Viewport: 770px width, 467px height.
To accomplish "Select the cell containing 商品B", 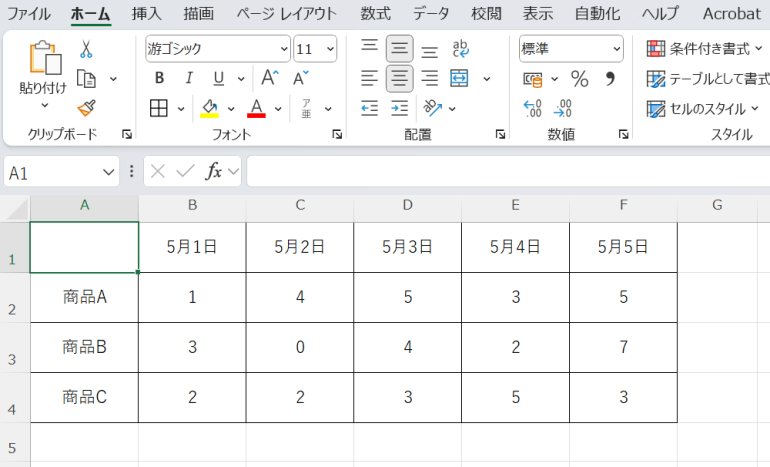I will (x=84, y=347).
